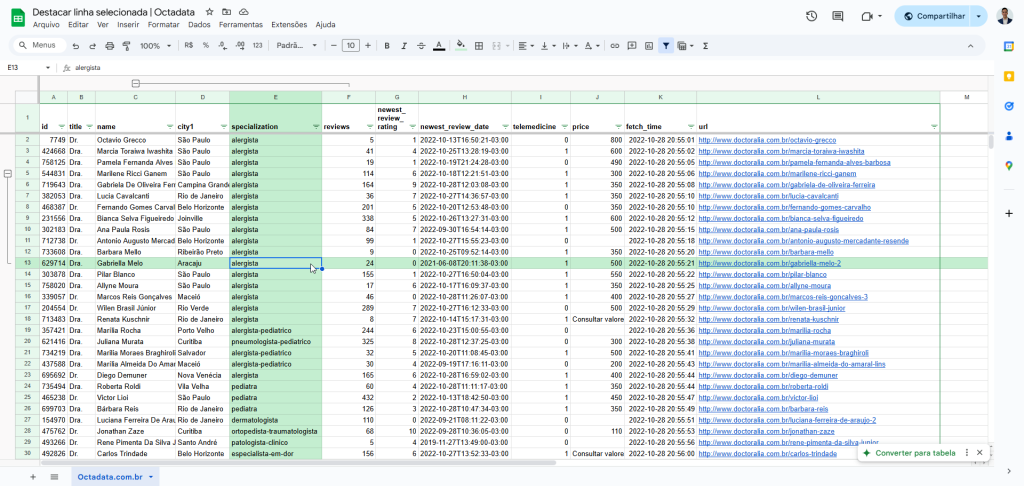Open text rotation dropdown

pos(592,46)
